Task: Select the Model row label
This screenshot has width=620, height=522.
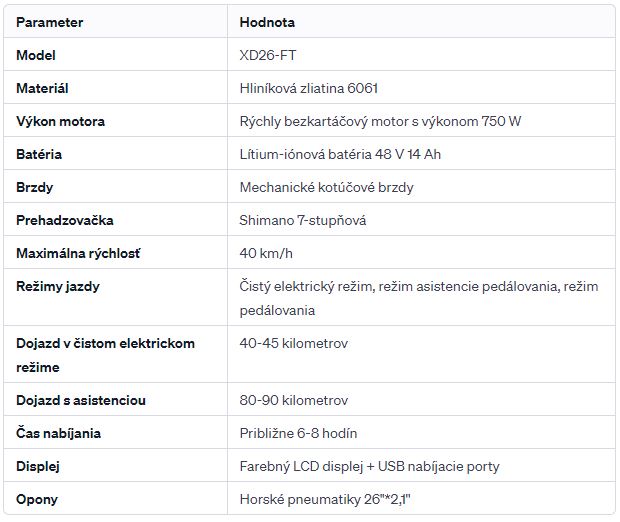Action: [x=36, y=55]
